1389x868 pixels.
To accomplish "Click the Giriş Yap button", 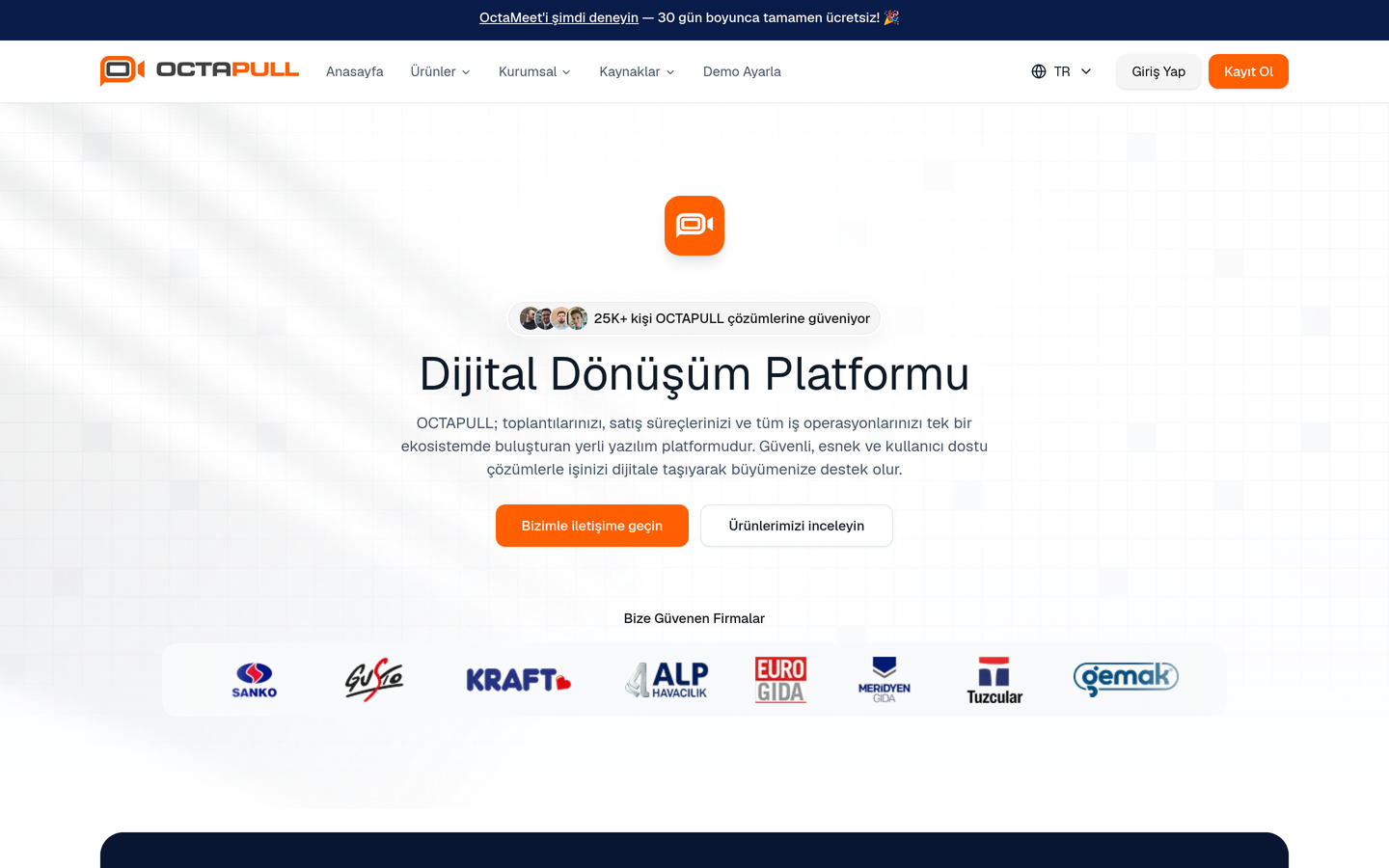I will 1158,71.
